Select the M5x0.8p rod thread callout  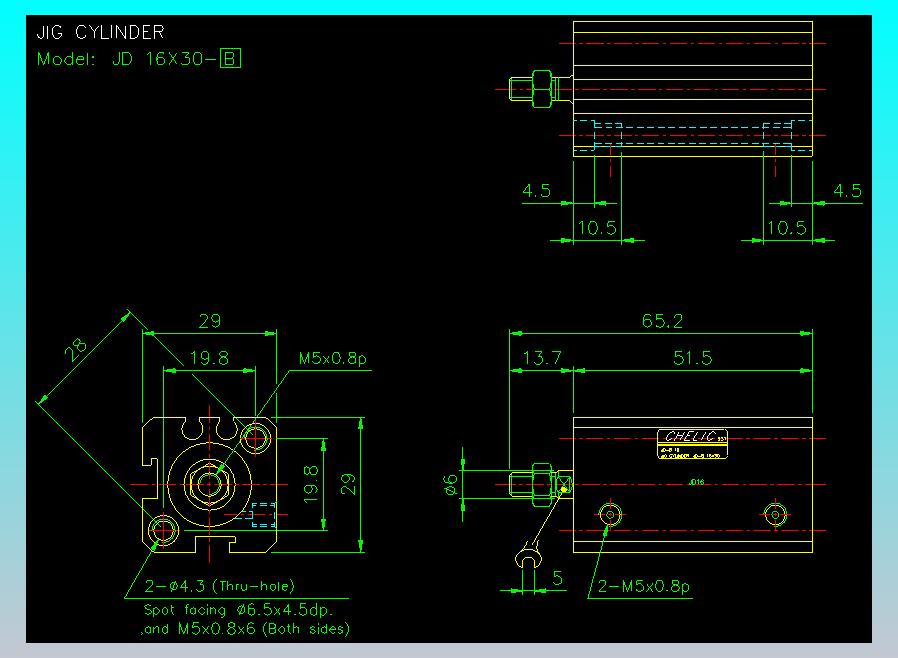(332, 358)
